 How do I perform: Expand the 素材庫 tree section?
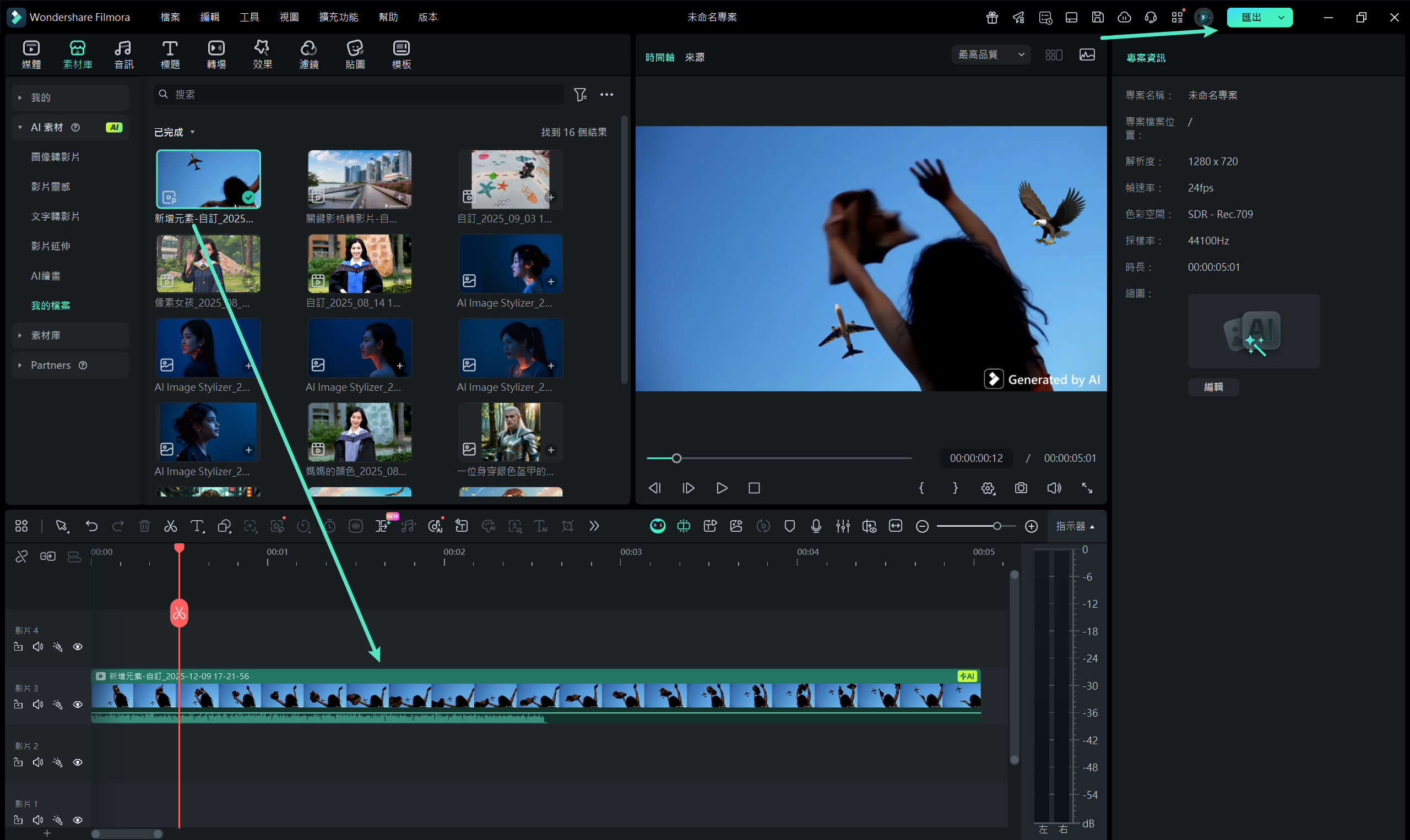(x=20, y=336)
